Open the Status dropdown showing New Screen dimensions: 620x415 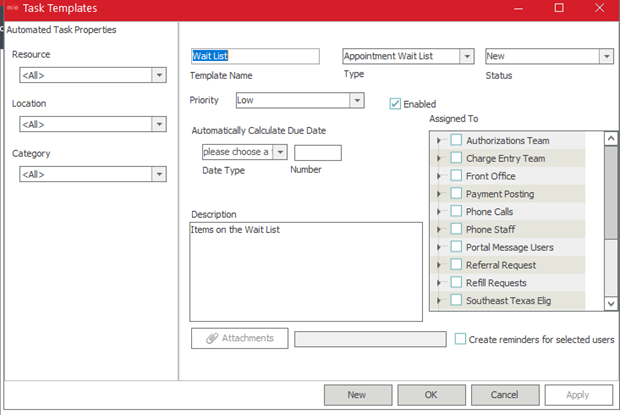click(x=606, y=57)
